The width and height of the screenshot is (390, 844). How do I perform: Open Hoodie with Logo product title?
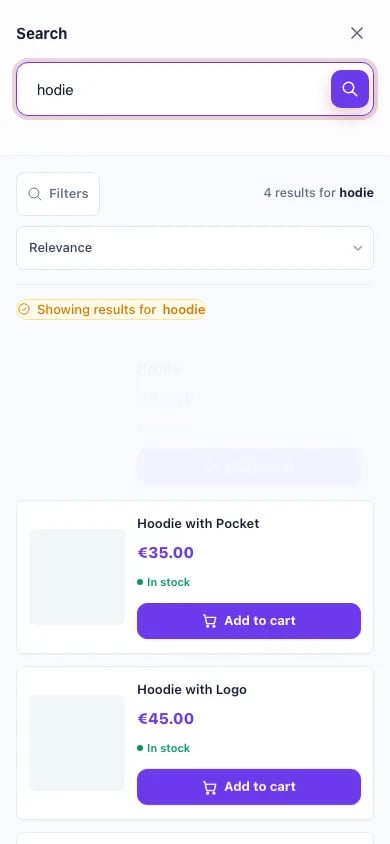pyautogui.click(x=192, y=690)
